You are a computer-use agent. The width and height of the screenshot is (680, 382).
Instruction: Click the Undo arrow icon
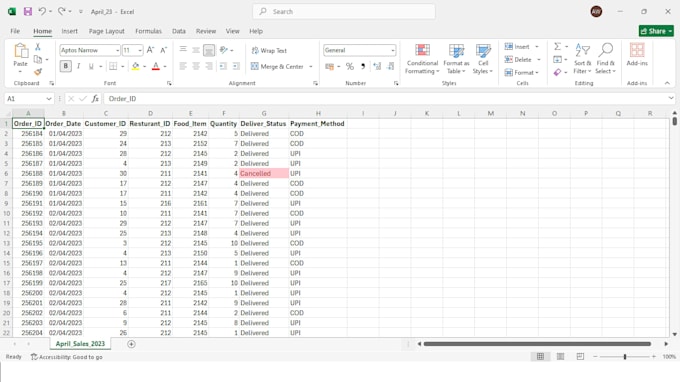pos(42,11)
